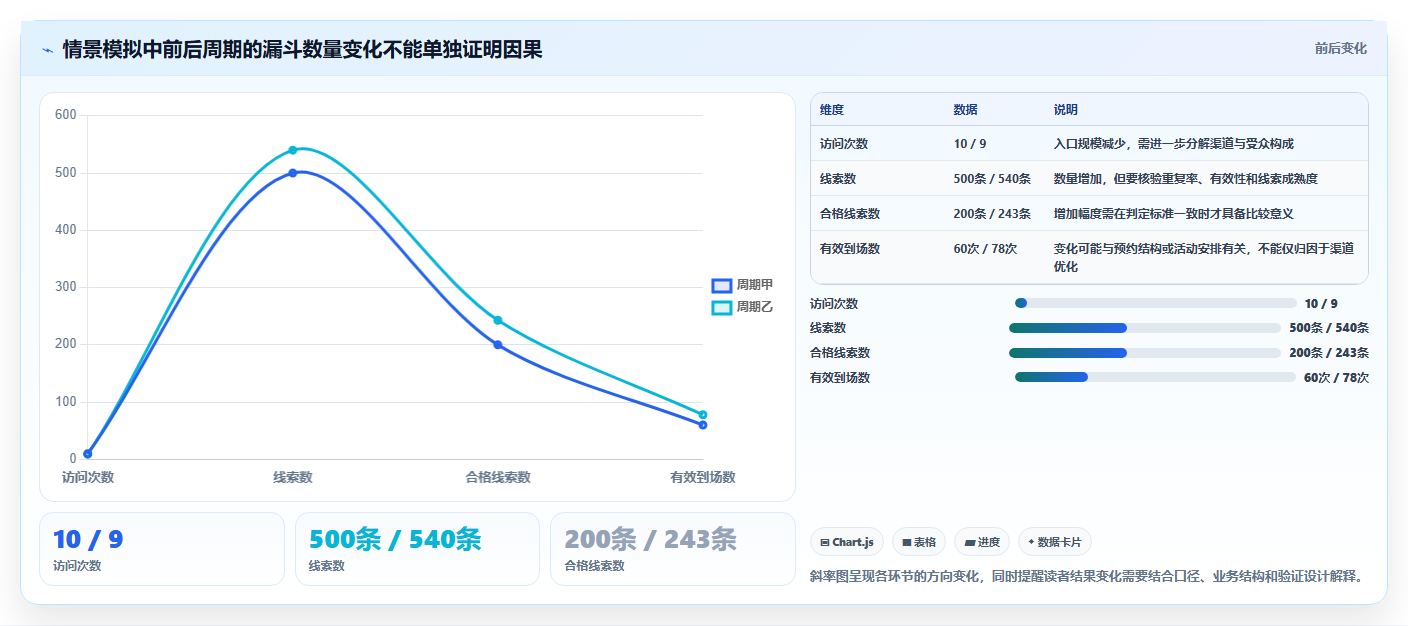
Task: Click table value 500条 / 540条
Action: (992, 179)
